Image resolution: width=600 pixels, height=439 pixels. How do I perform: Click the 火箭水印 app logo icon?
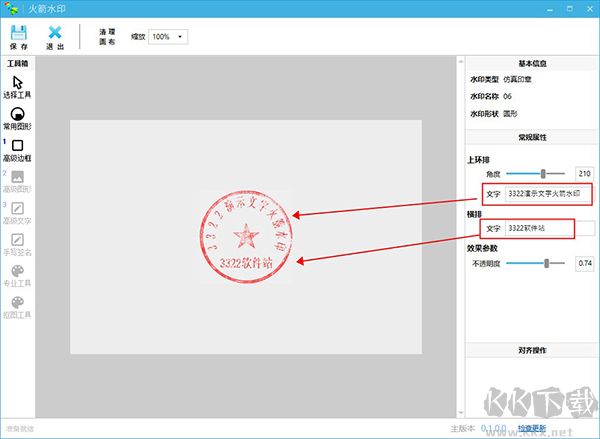[11, 9]
